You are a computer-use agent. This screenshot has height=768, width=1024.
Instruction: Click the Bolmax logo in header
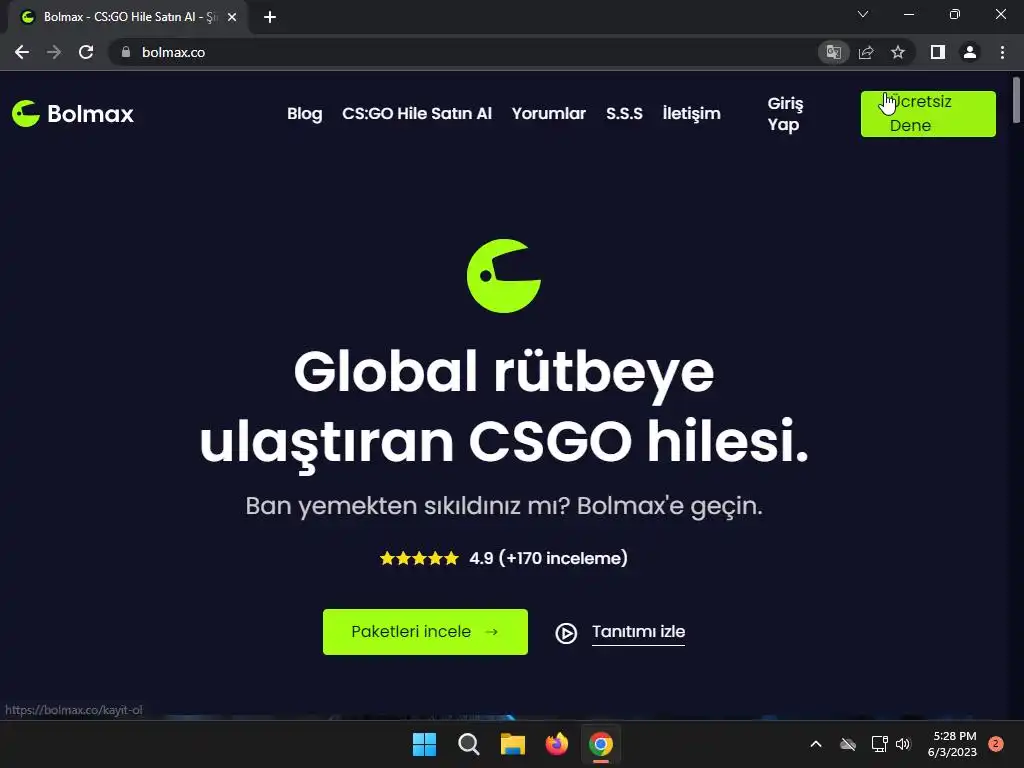[x=72, y=114]
